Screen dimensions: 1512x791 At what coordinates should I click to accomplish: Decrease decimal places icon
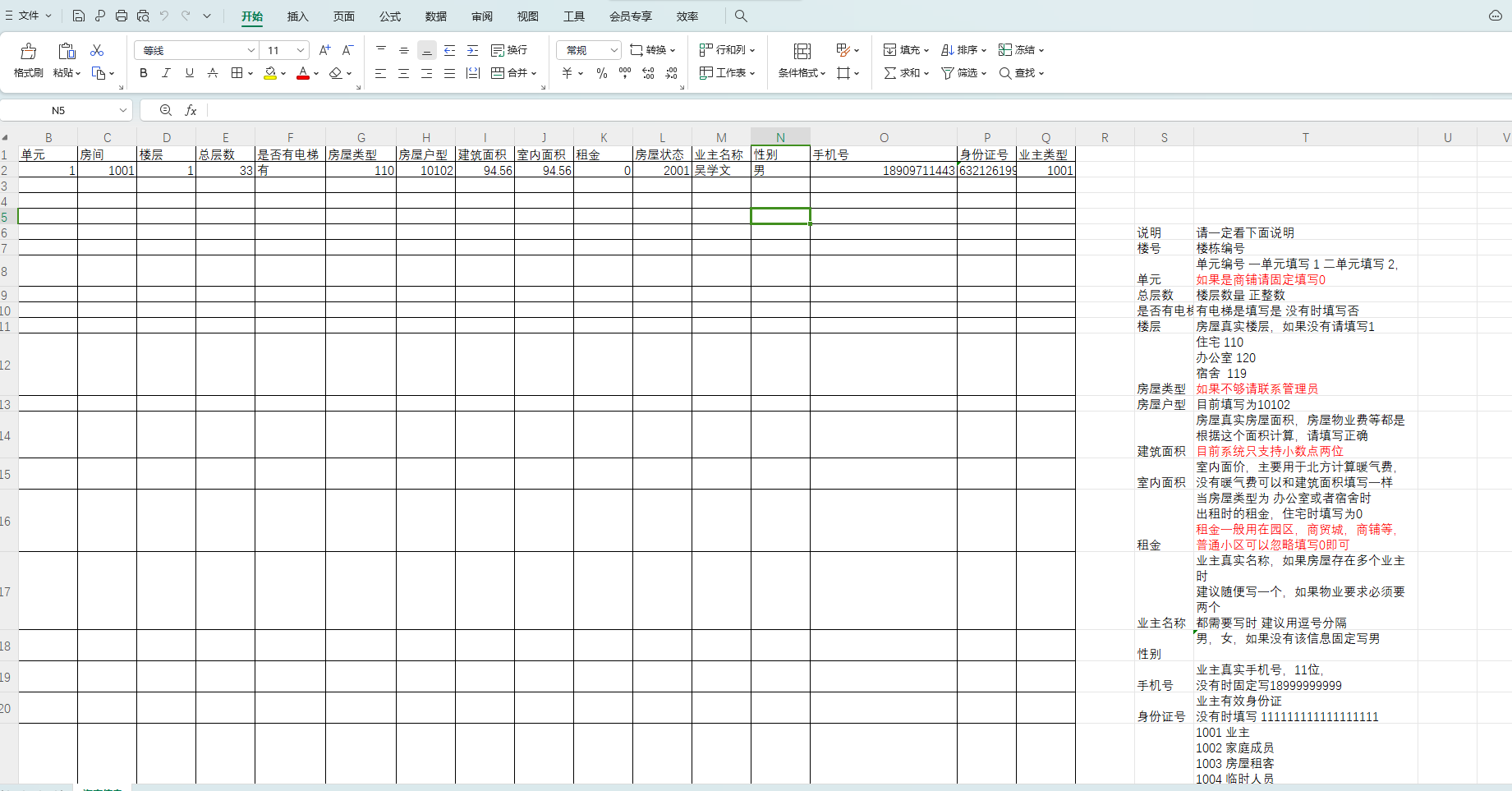click(x=671, y=73)
